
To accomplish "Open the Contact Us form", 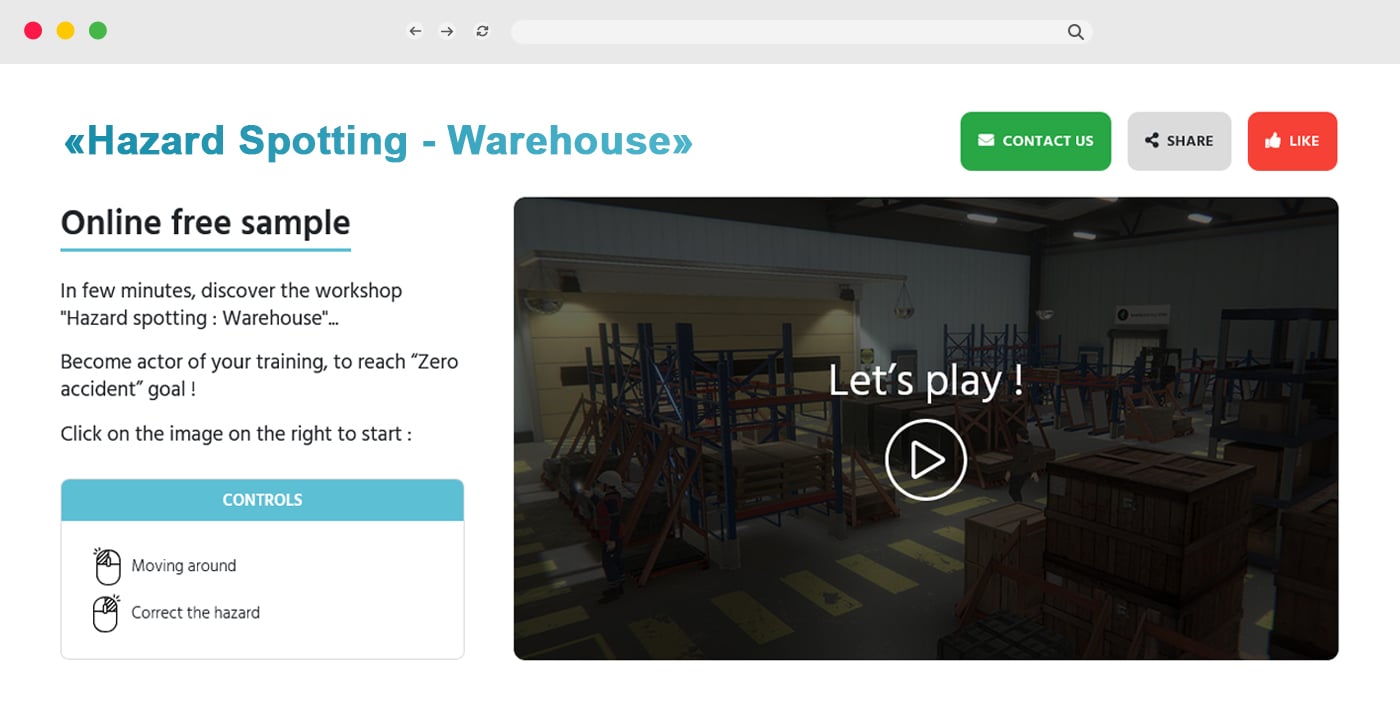I will 1035,141.
